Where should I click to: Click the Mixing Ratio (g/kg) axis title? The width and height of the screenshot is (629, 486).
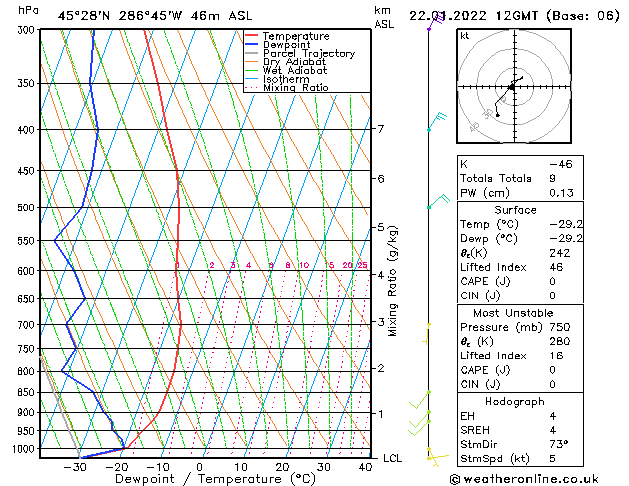pos(392,281)
